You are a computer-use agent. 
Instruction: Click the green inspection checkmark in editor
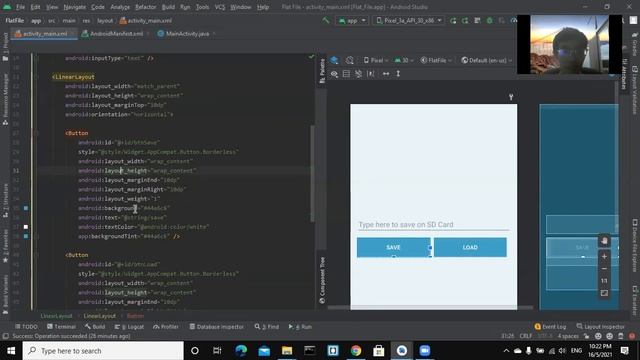coord(311,57)
